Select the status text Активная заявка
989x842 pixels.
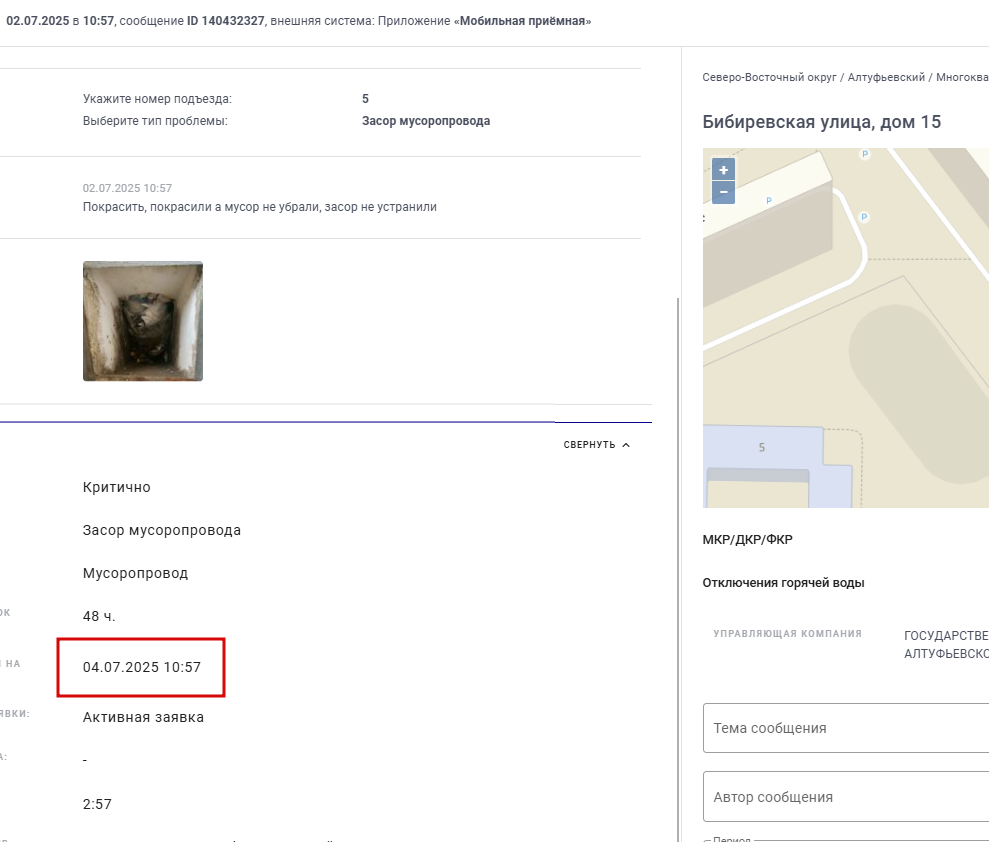click(143, 717)
